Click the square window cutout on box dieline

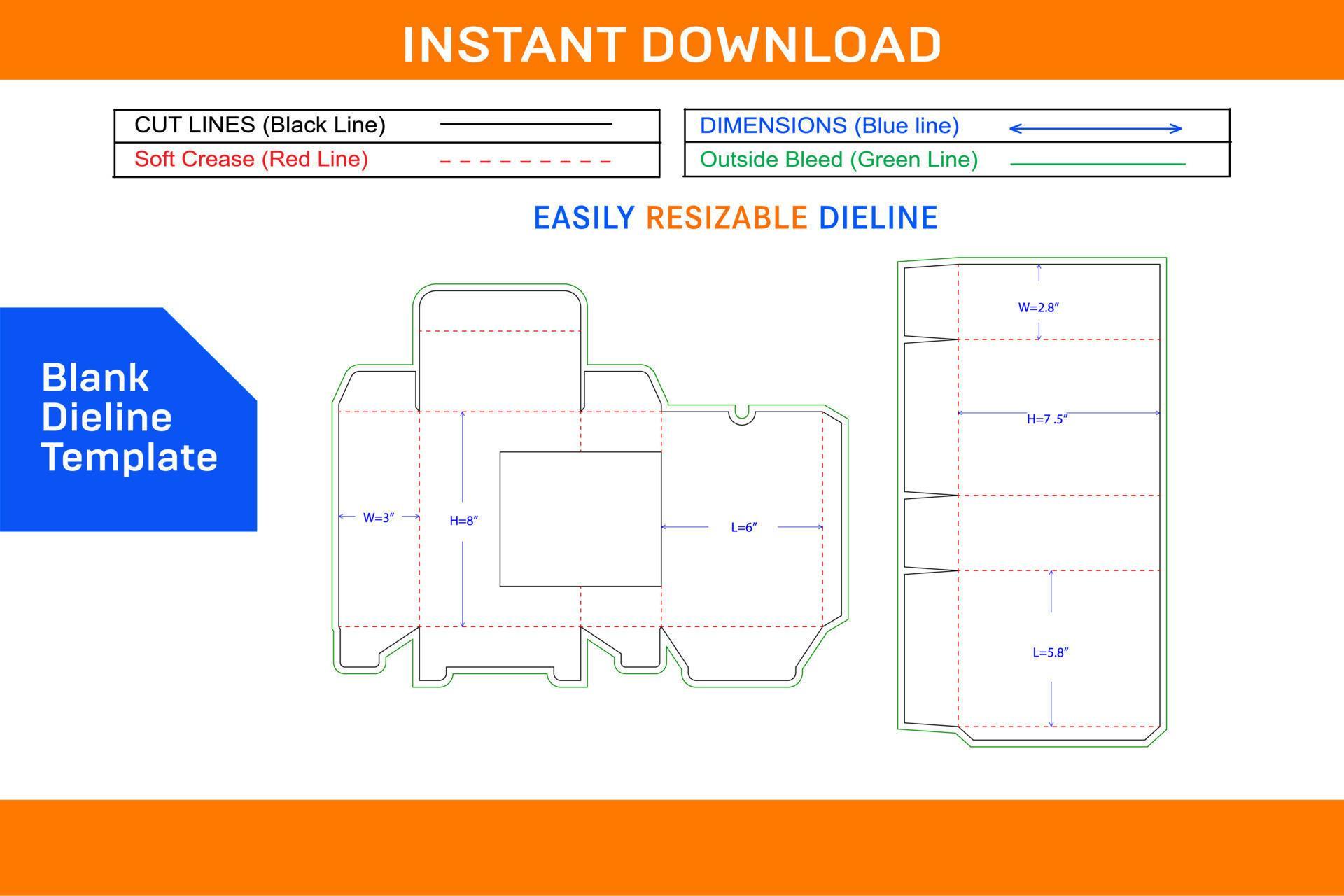(x=580, y=519)
